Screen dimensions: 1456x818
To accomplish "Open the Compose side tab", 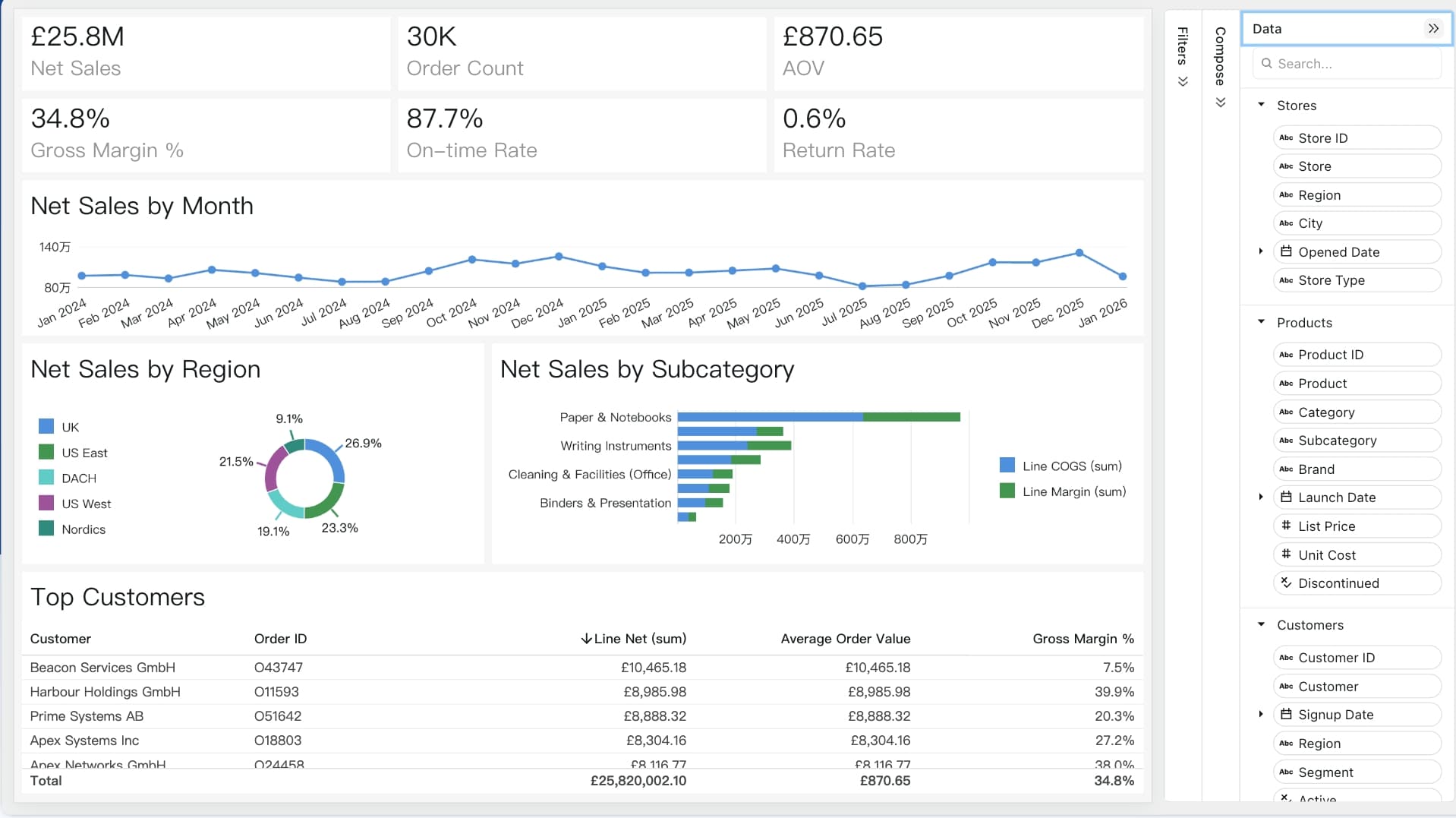I will pyautogui.click(x=1220, y=68).
